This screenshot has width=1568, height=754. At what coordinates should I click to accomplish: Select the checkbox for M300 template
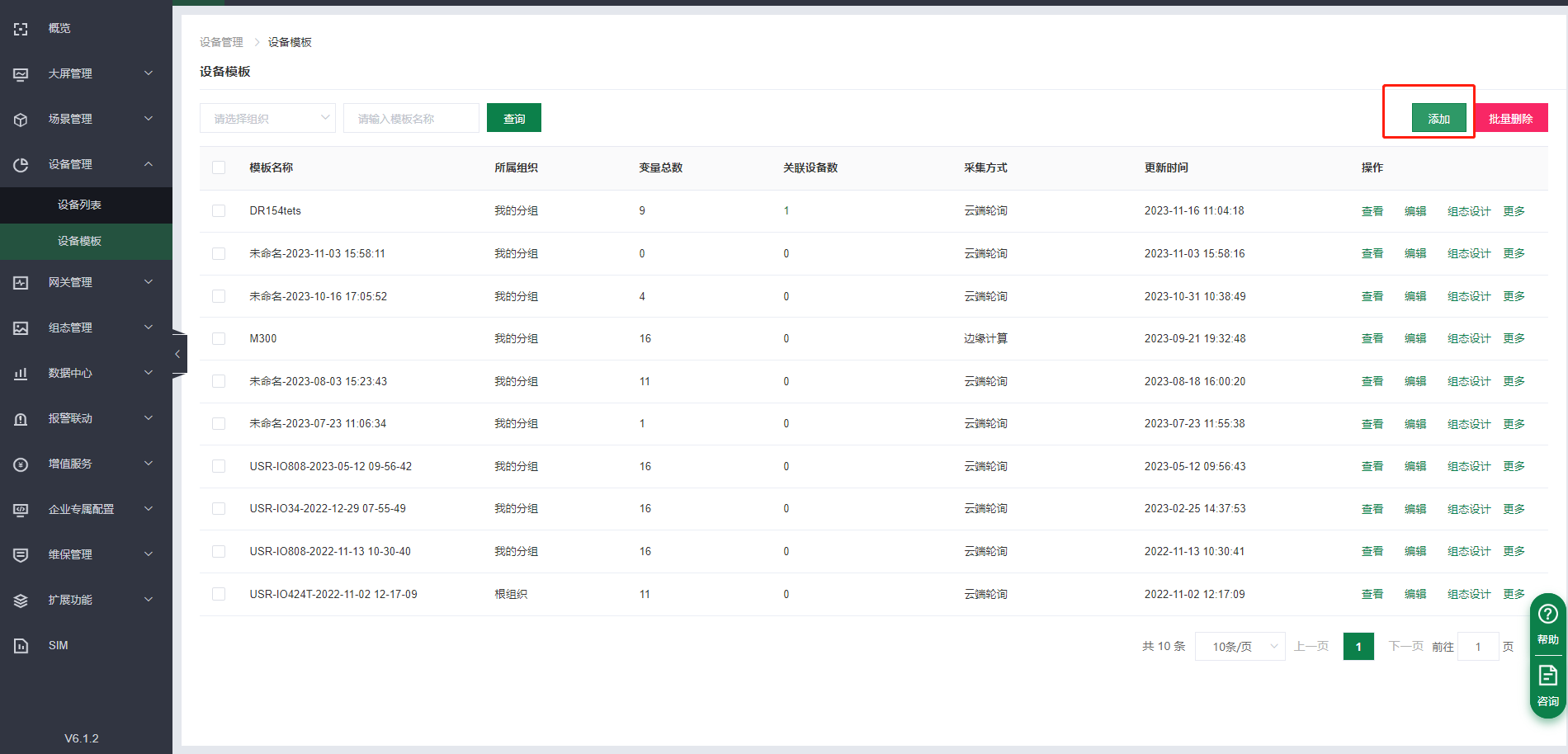coord(219,339)
